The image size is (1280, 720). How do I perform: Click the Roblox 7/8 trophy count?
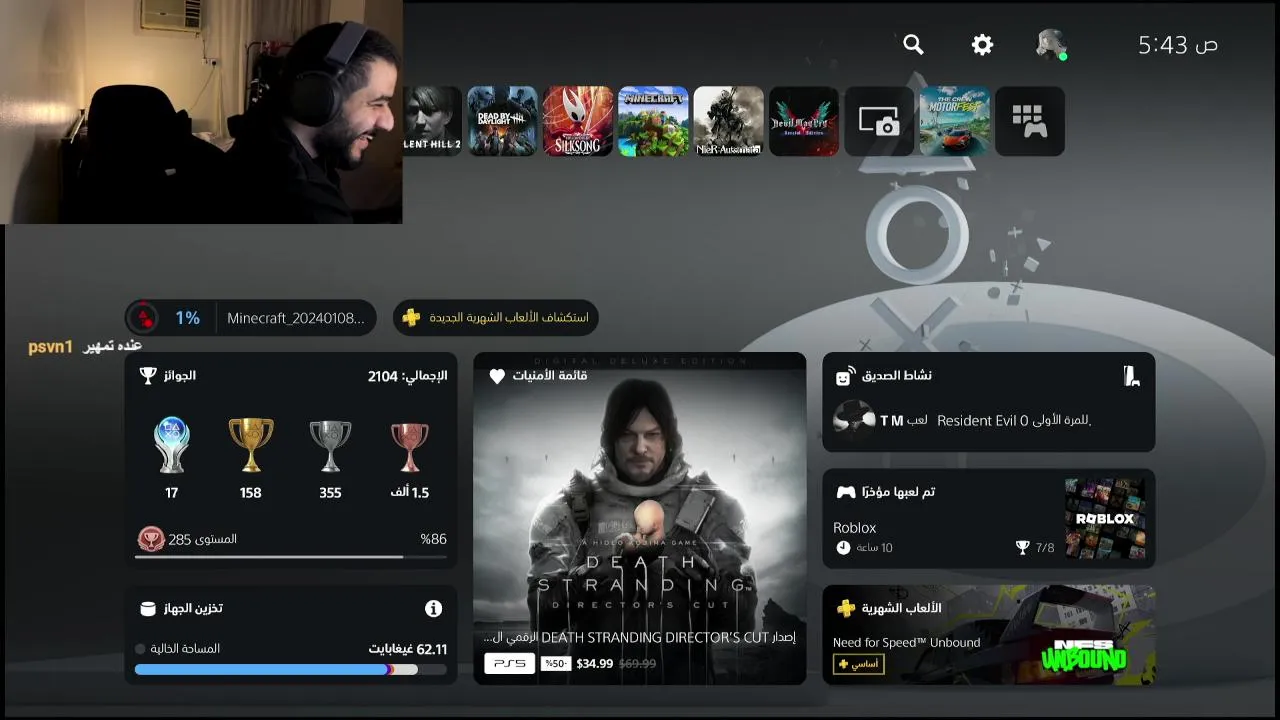[1035, 548]
